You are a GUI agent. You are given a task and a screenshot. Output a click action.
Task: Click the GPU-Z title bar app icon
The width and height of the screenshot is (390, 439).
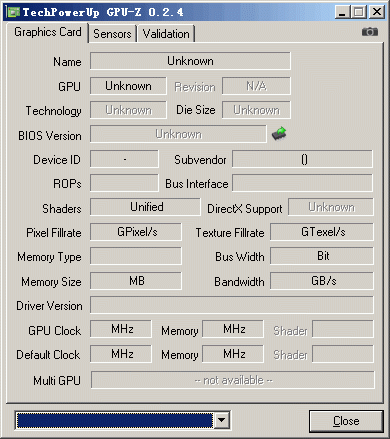point(13,12)
